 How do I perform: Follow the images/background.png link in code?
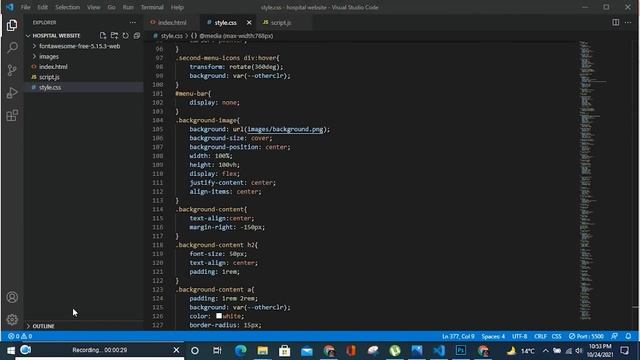tap(285, 129)
